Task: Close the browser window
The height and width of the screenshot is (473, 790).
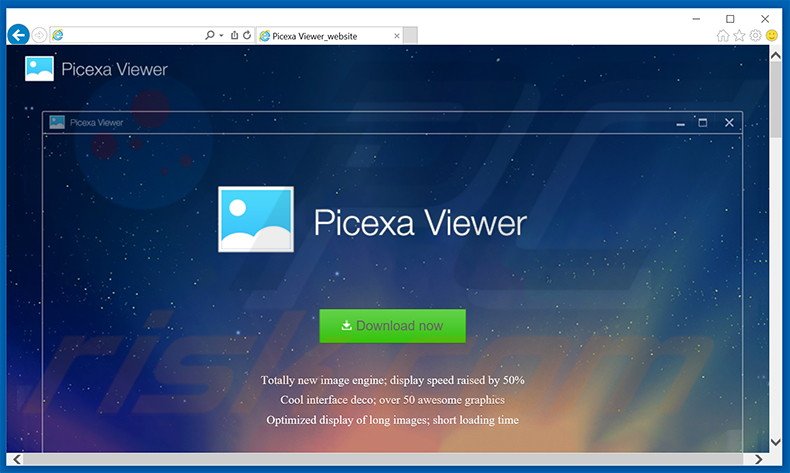Action: pos(765,19)
